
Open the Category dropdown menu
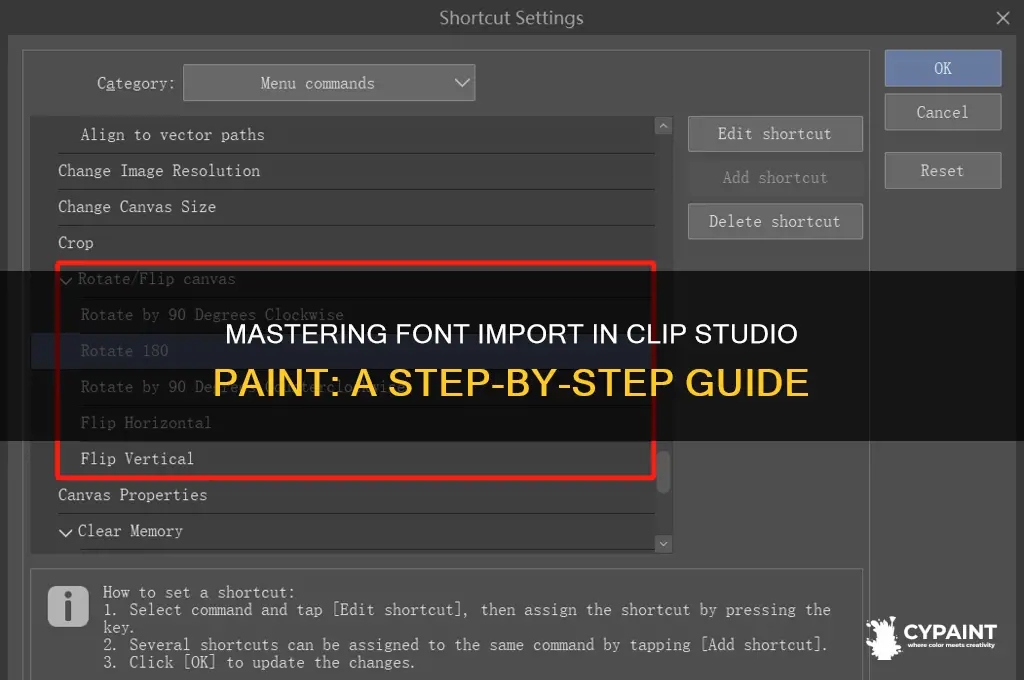(329, 83)
